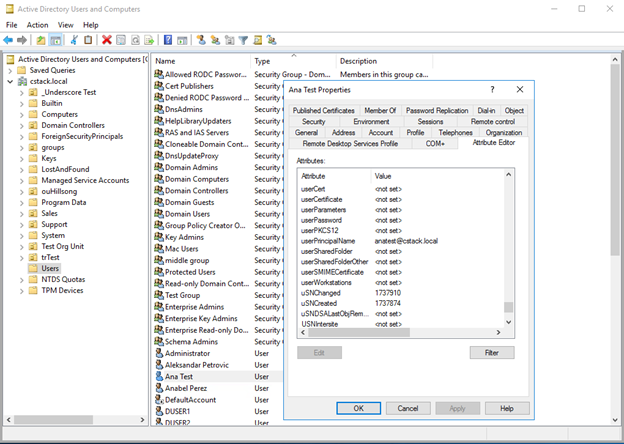This screenshot has width=624, height=444.
Task: Click the dialog Help button
Action: (x=507, y=408)
